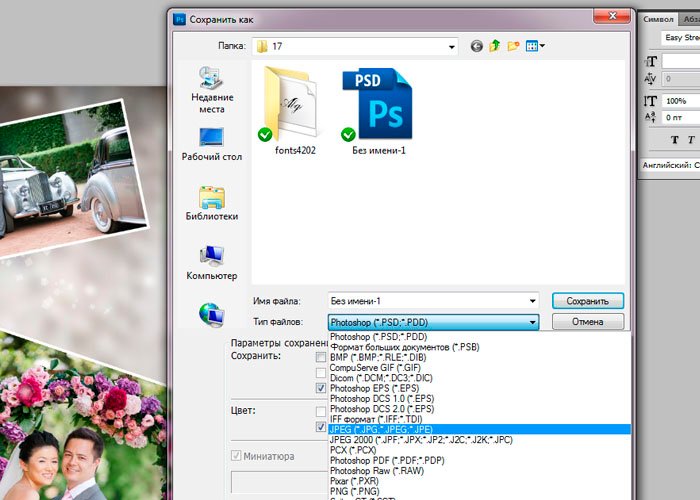Go up one folder level
700x500 pixels.
click(495, 46)
